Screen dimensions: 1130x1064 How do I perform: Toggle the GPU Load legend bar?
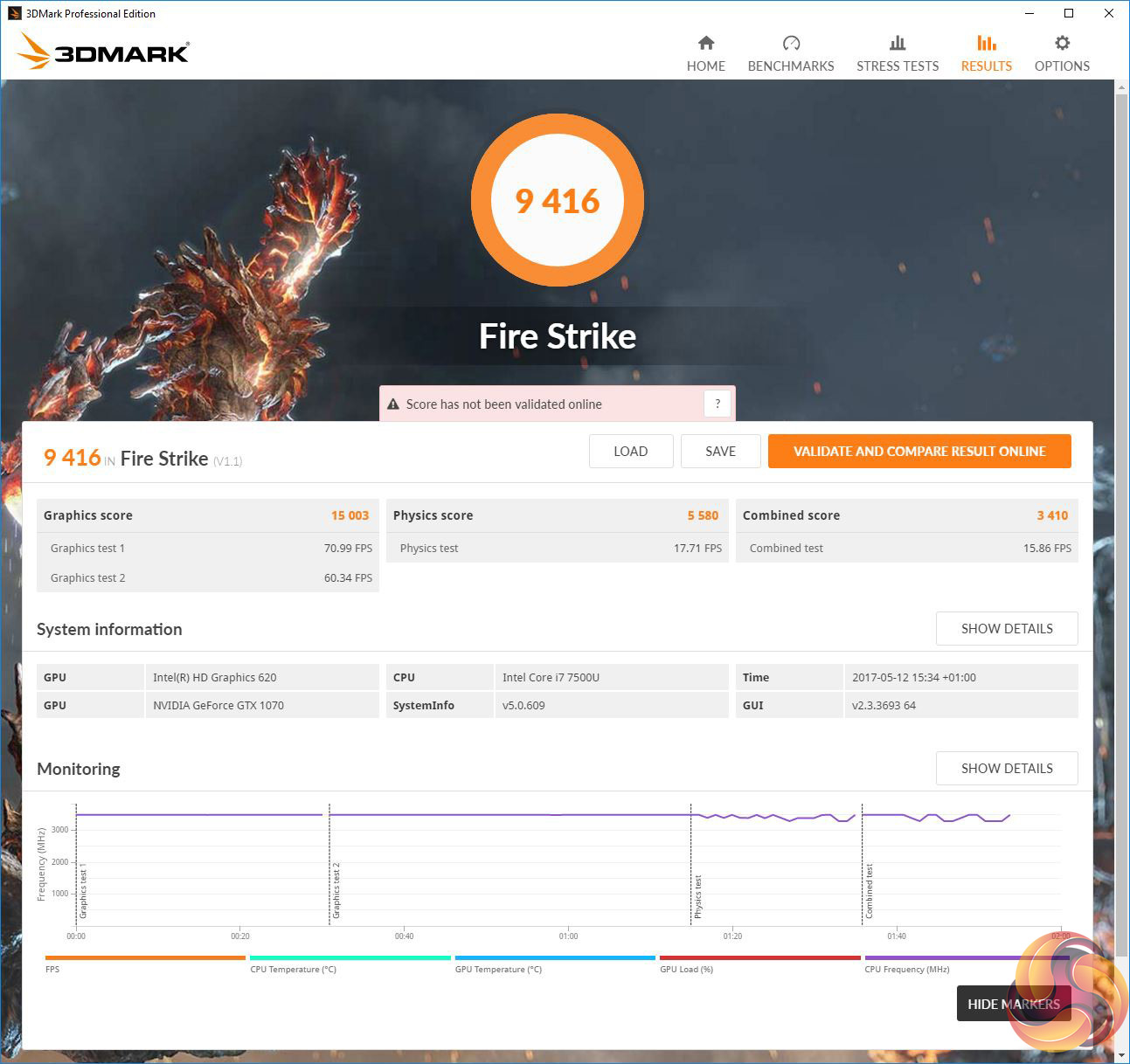coord(759,958)
